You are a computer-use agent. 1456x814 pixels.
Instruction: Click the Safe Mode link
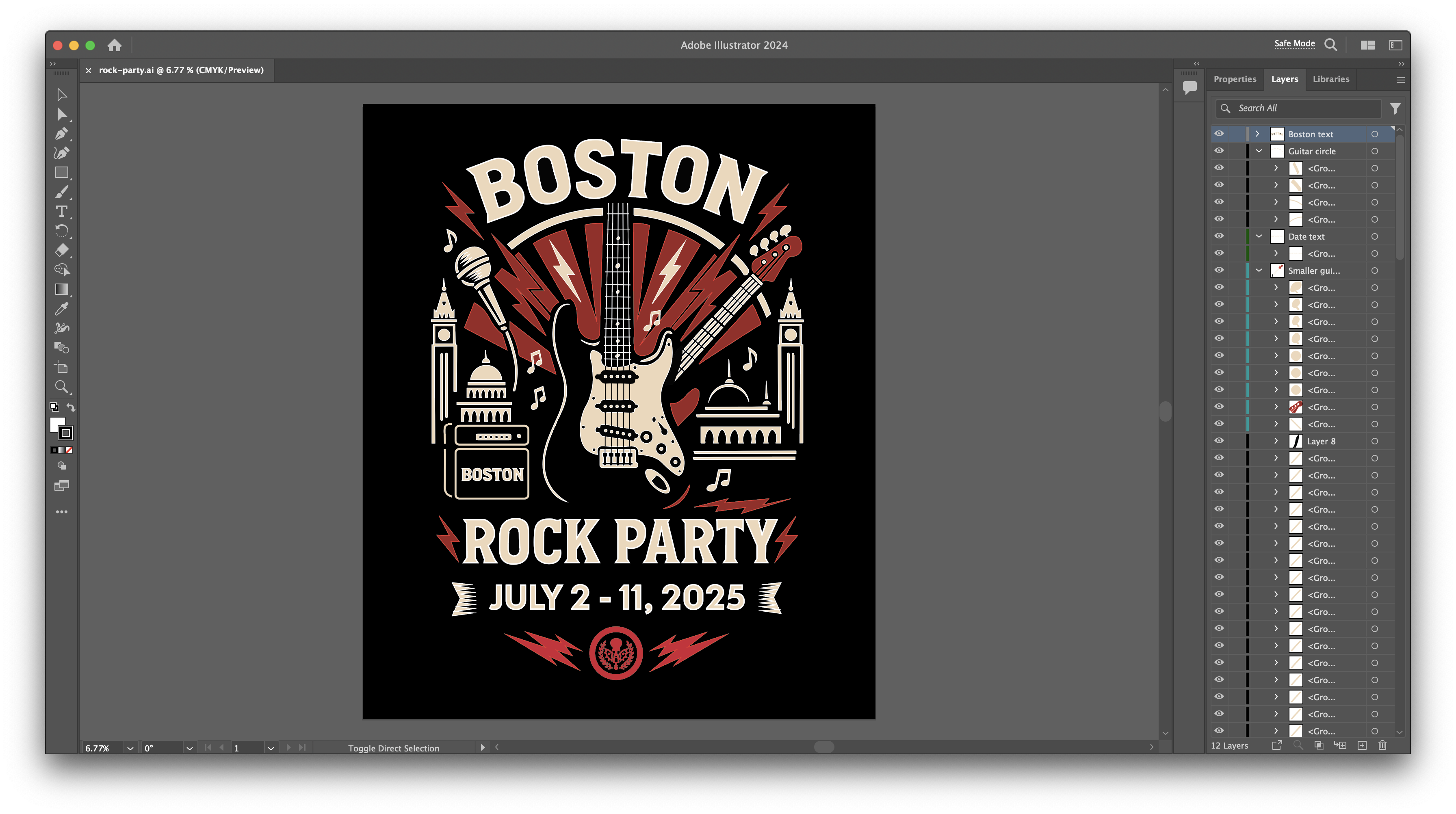coord(1294,43)
